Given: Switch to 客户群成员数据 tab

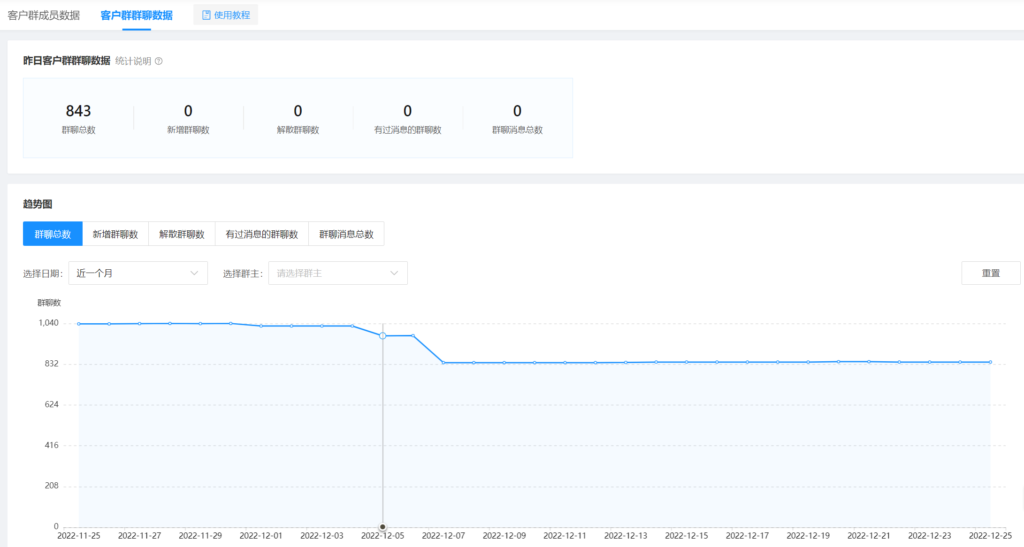Looking at the screenshot, I should tap(44, 15).
